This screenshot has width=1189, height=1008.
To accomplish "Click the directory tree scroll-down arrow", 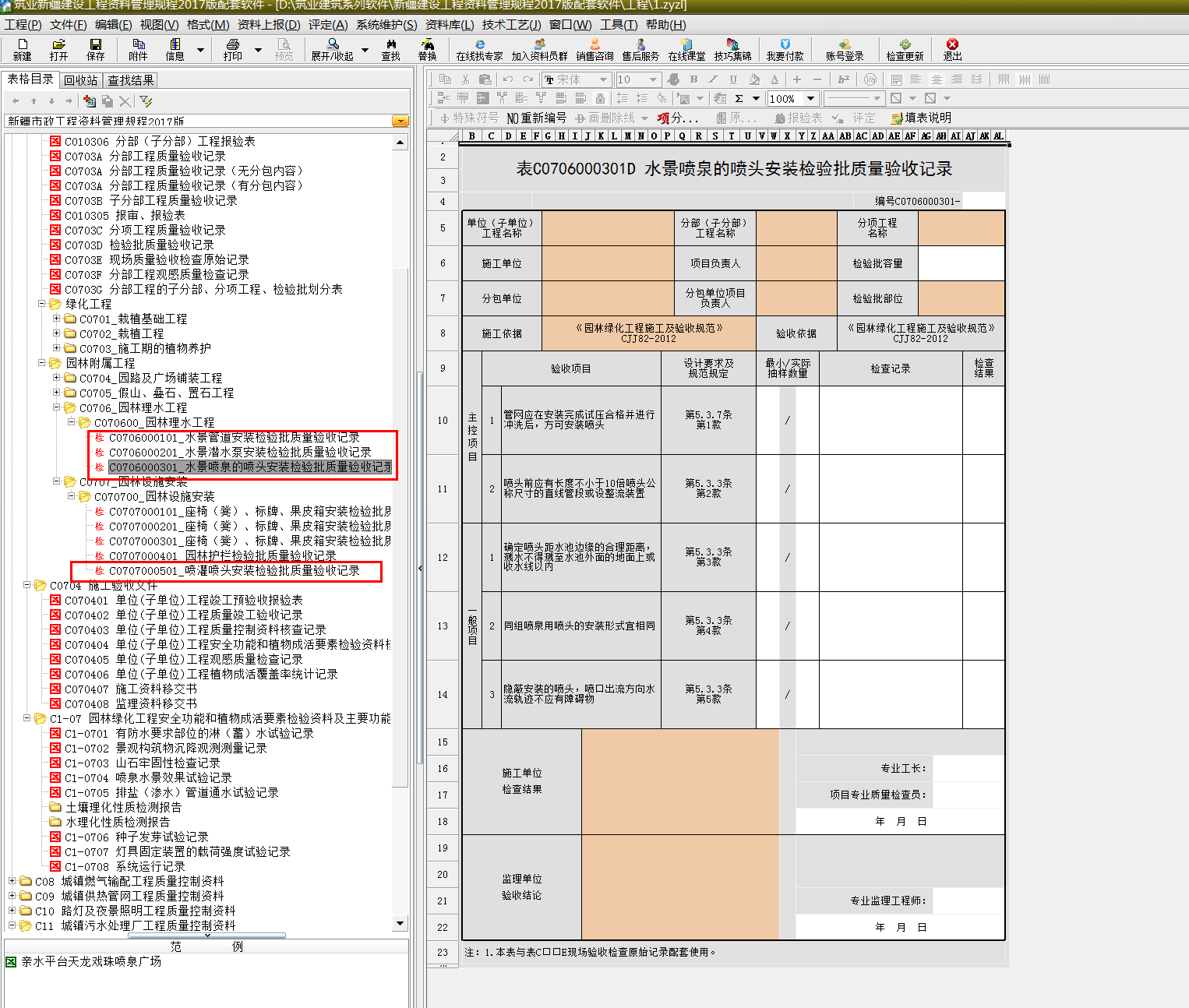I will click(x=400, y=923).
